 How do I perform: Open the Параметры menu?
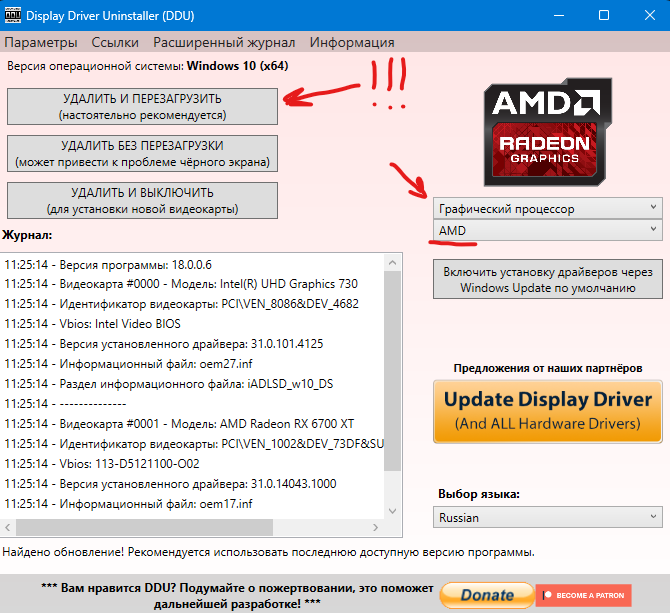tap(41, 42)
